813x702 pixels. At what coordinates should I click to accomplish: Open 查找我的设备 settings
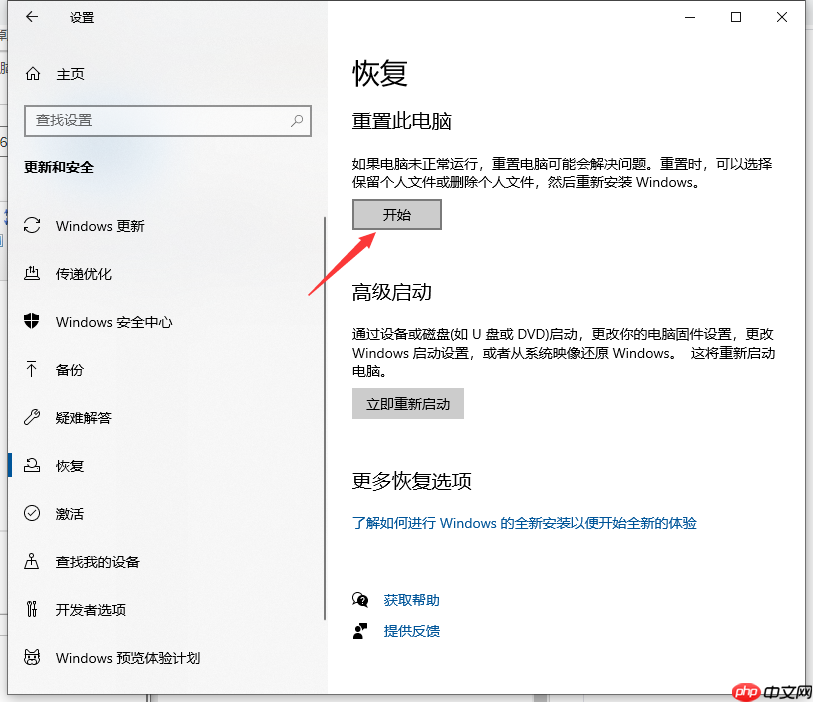(x=166, y=561)
